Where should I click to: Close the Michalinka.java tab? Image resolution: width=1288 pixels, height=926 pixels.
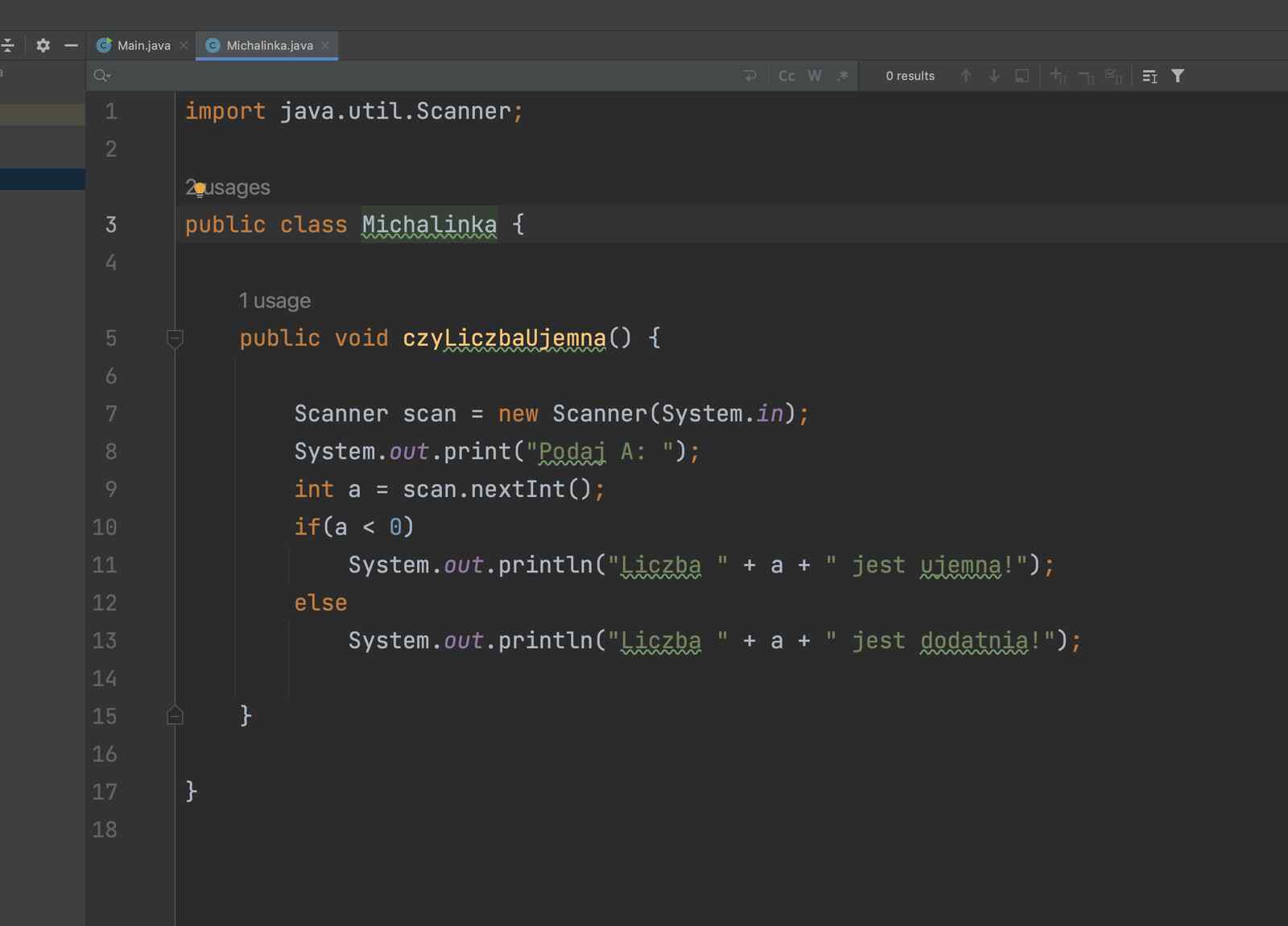[x=325, y=45]
